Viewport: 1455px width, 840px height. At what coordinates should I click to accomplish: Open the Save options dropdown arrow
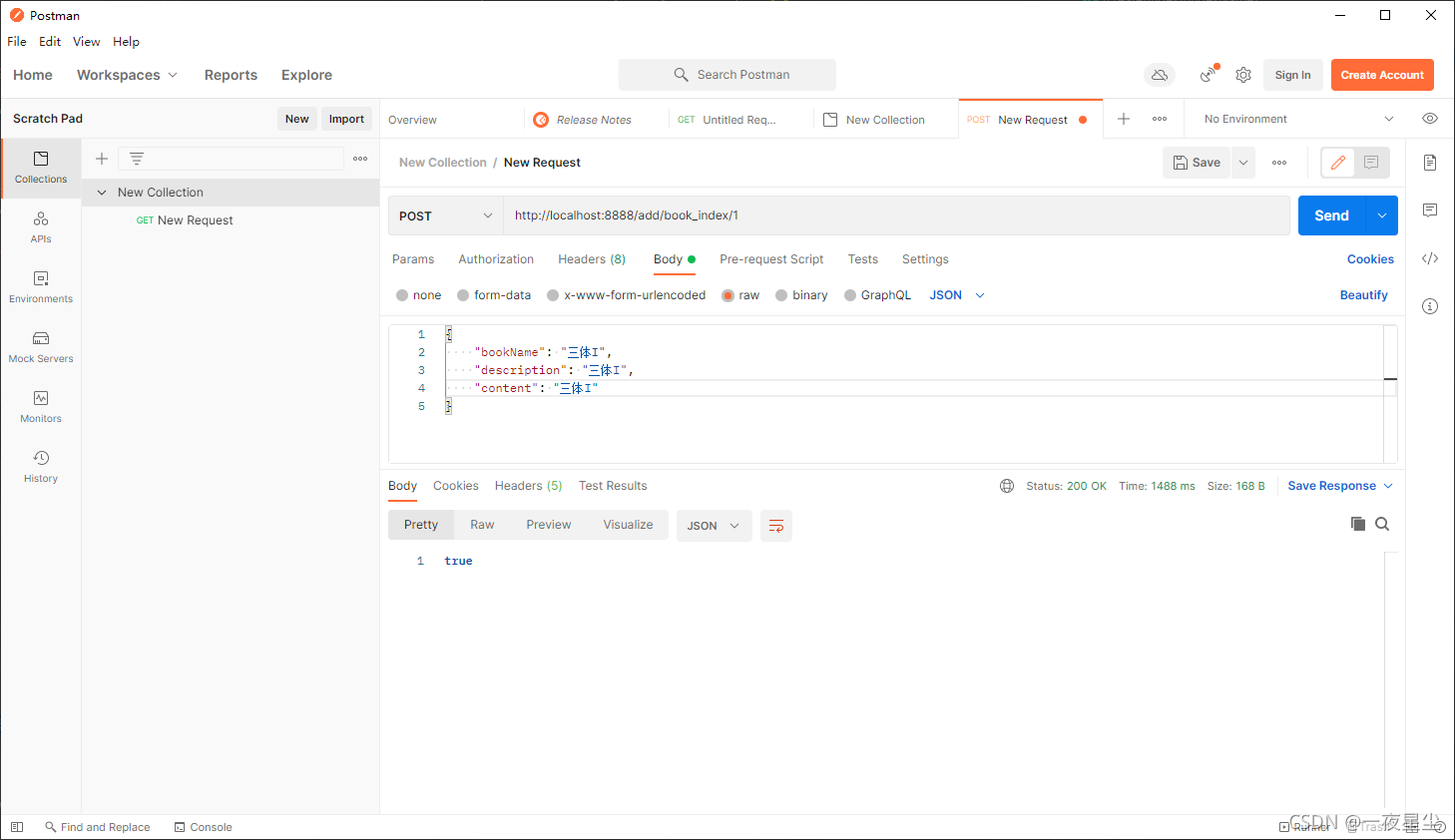tap(1243, 163)
